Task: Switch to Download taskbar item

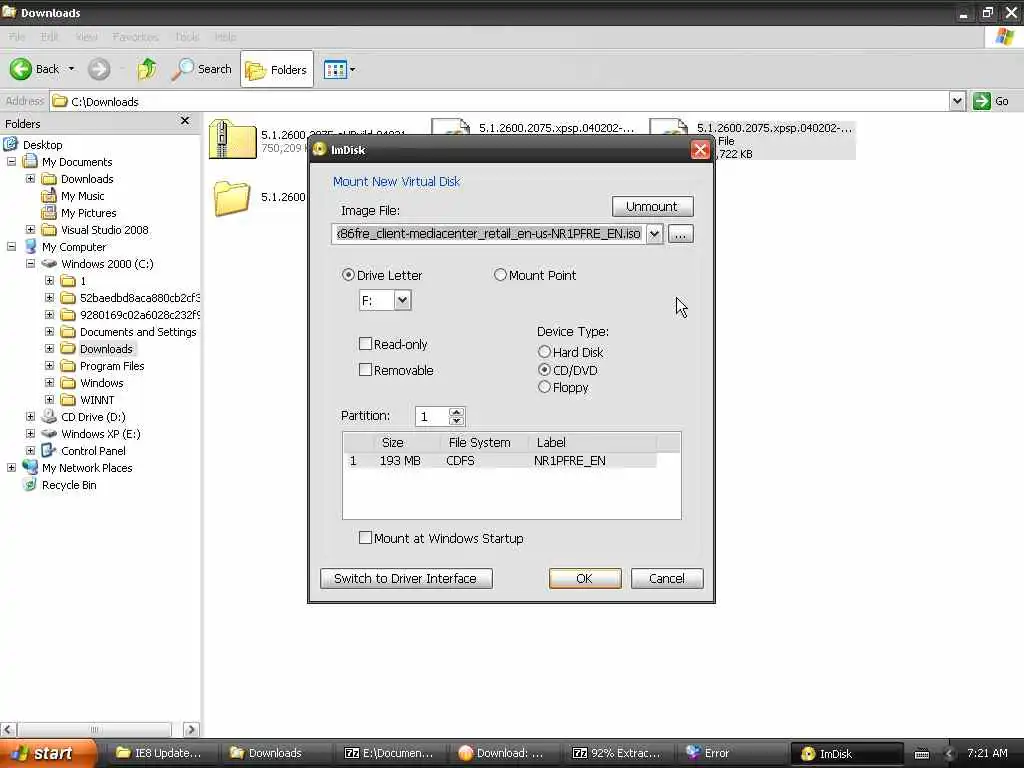Action: (502, 754)
